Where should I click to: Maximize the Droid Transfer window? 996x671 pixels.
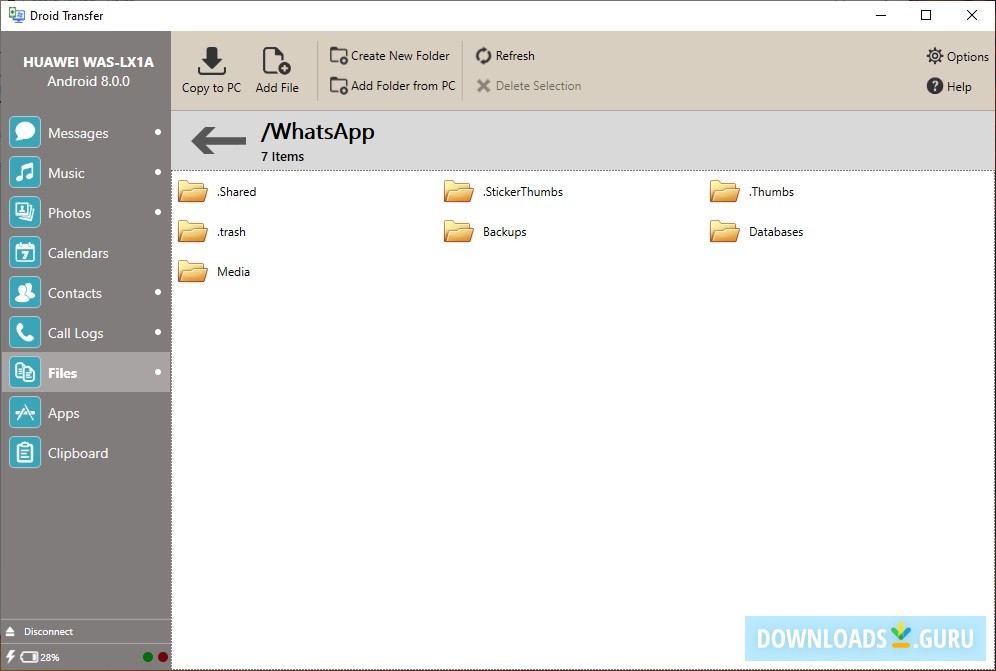(926, 15)
